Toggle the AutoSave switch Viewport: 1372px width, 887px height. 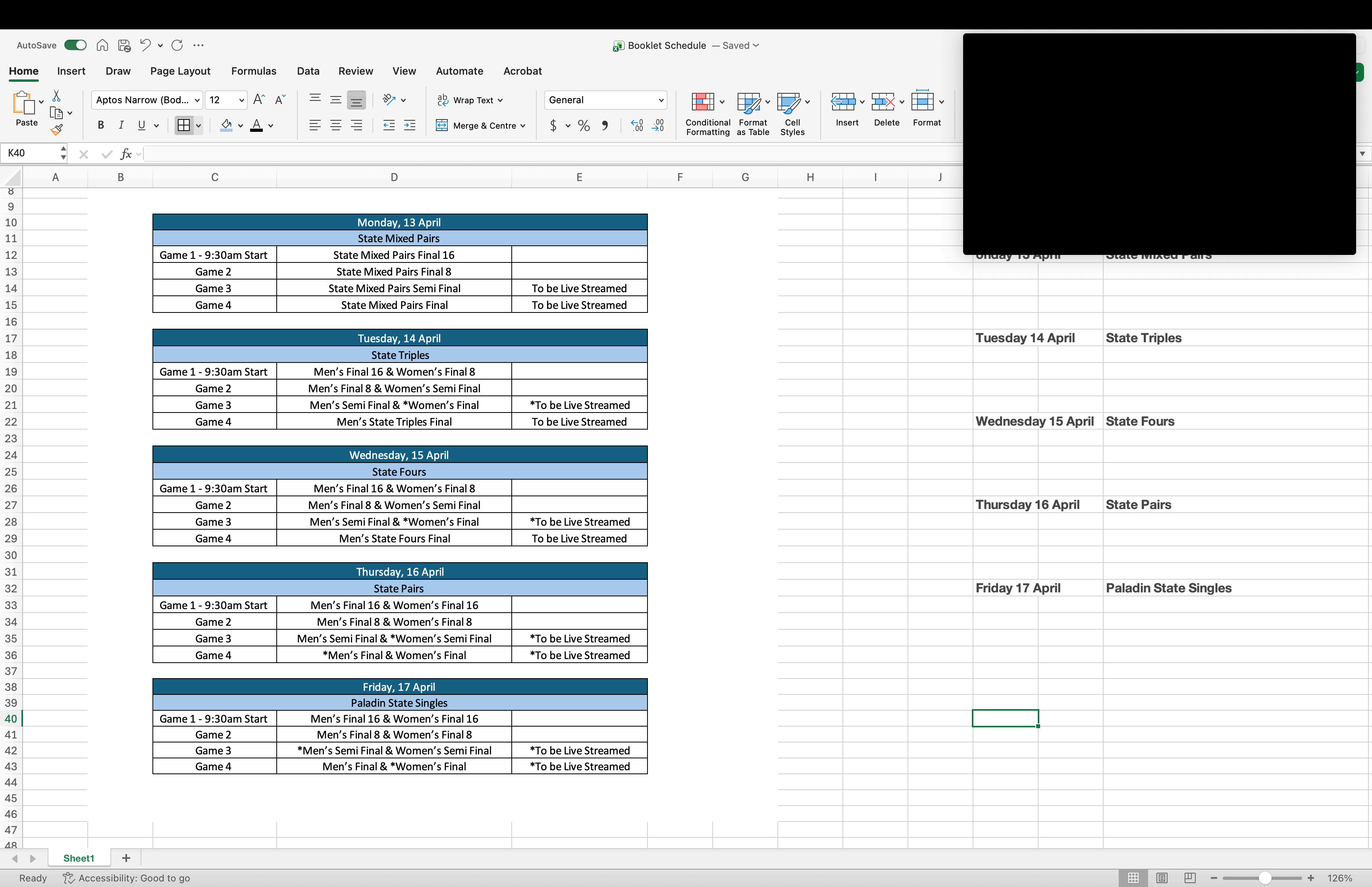point(75,45)
